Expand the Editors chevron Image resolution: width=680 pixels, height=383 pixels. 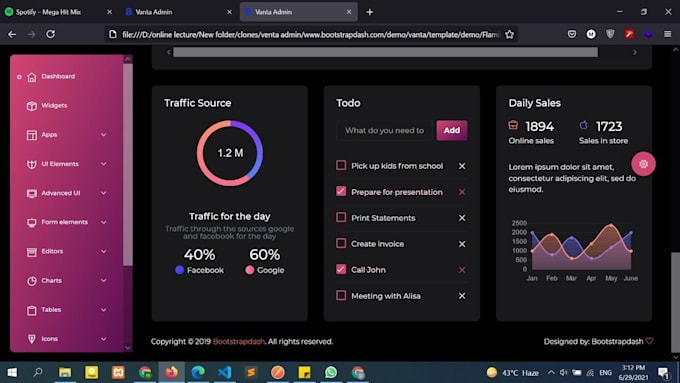(x=104, y=251)
